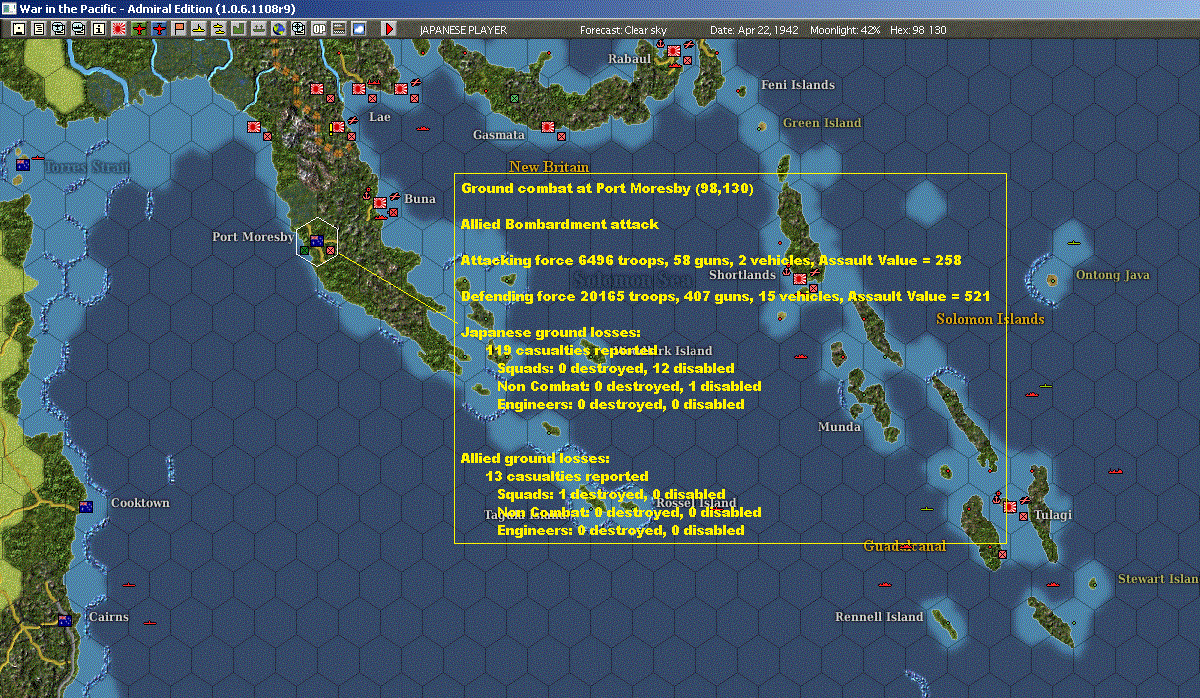
Task: Open the globe toolbar icon
Action: pos(278,29)
